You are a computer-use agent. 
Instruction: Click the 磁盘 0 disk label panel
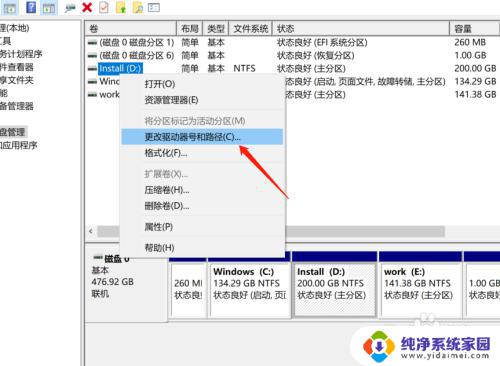click(127, 286)
